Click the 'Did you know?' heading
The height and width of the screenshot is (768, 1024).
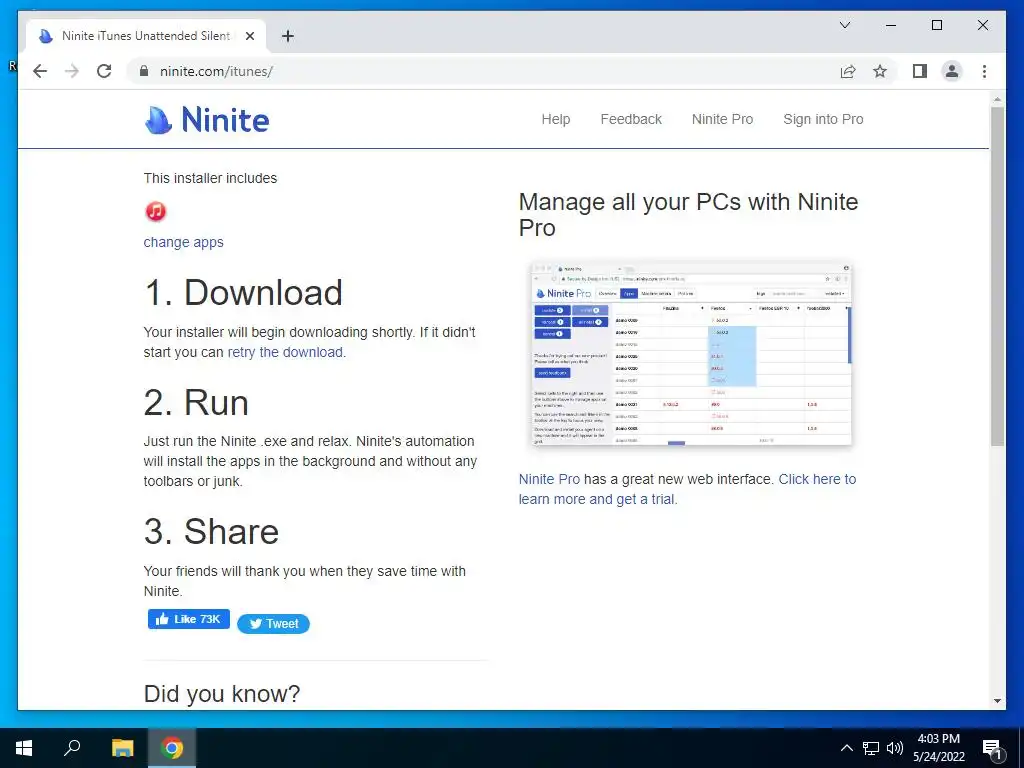pyautogui.click(x=222, y=694)
